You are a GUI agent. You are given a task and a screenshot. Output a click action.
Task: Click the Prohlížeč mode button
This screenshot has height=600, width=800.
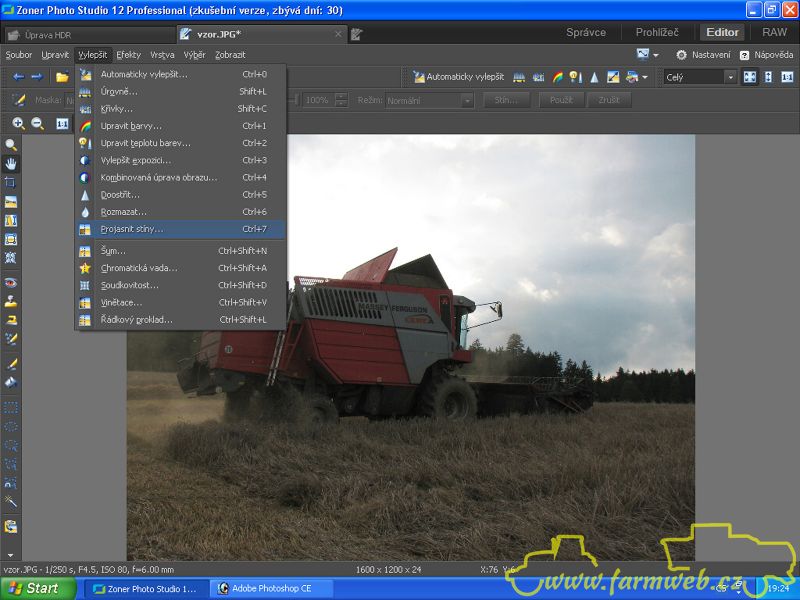click(656, 32)
